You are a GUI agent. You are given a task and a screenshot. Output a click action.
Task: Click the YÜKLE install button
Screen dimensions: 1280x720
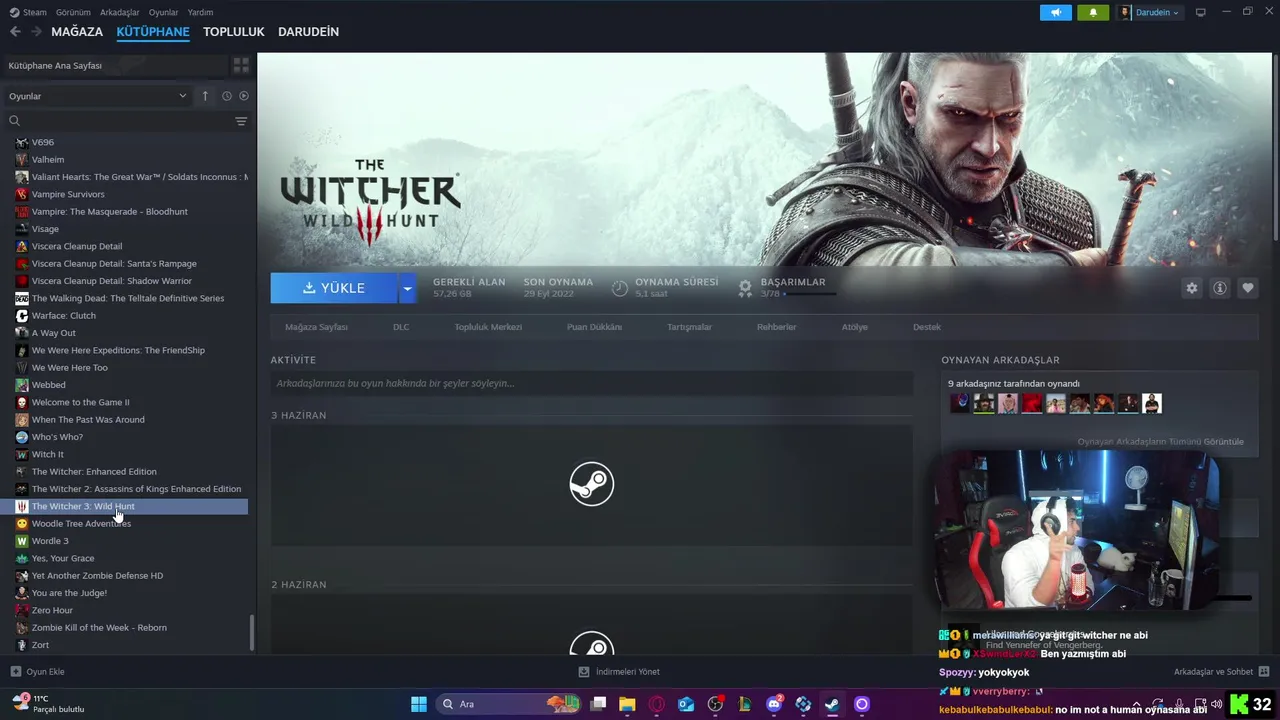334,288
